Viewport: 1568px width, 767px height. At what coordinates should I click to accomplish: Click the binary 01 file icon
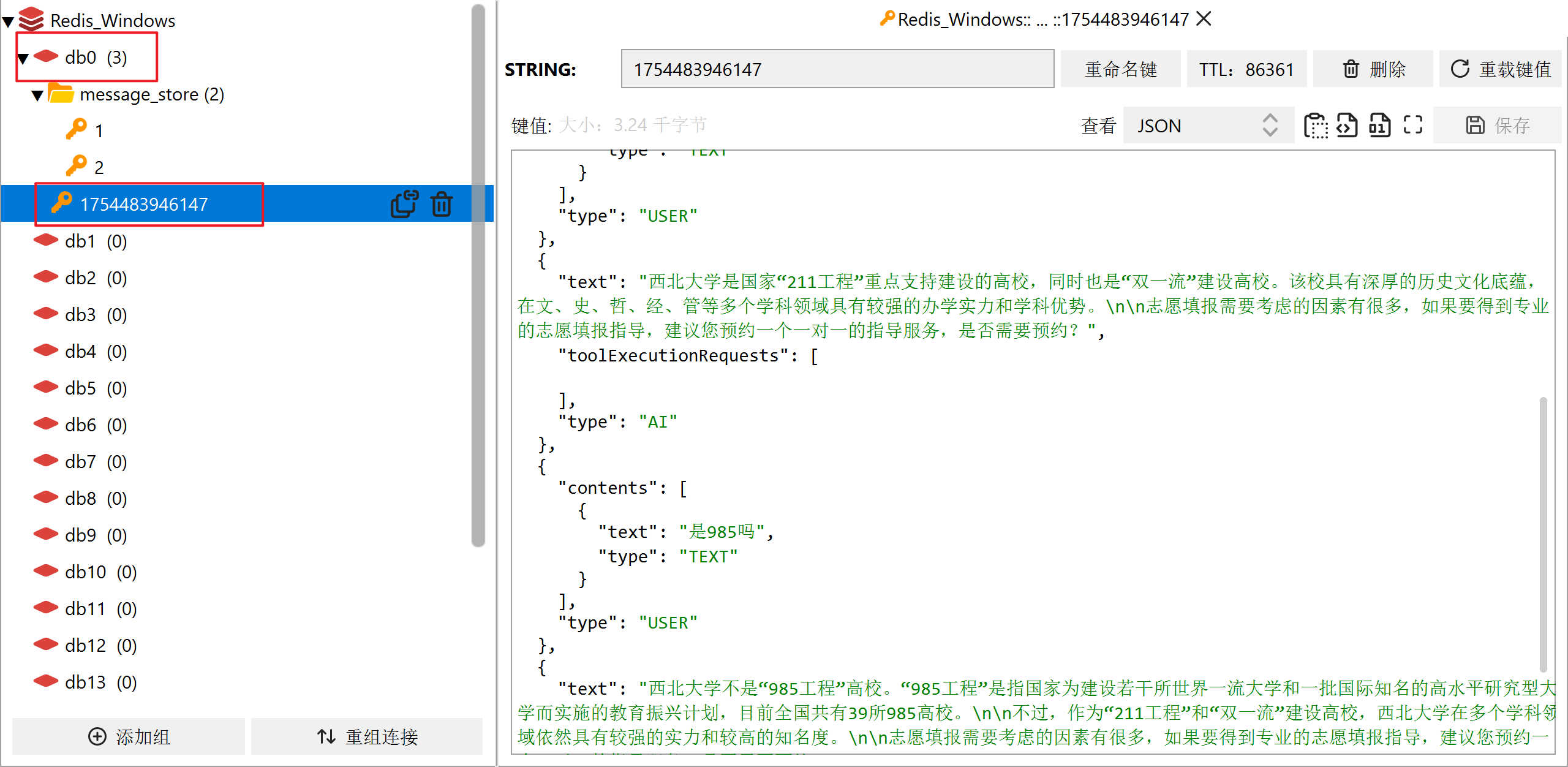(1379, 126)
